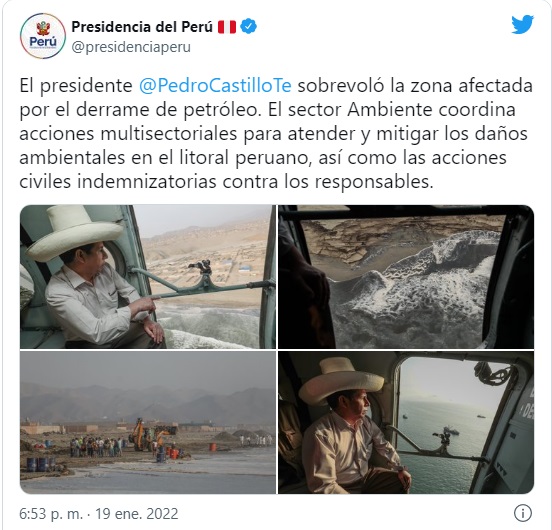Viewport: 552px width, 530px height.
Task: Click the blue verified badge
Action: [x=249, y=27]
